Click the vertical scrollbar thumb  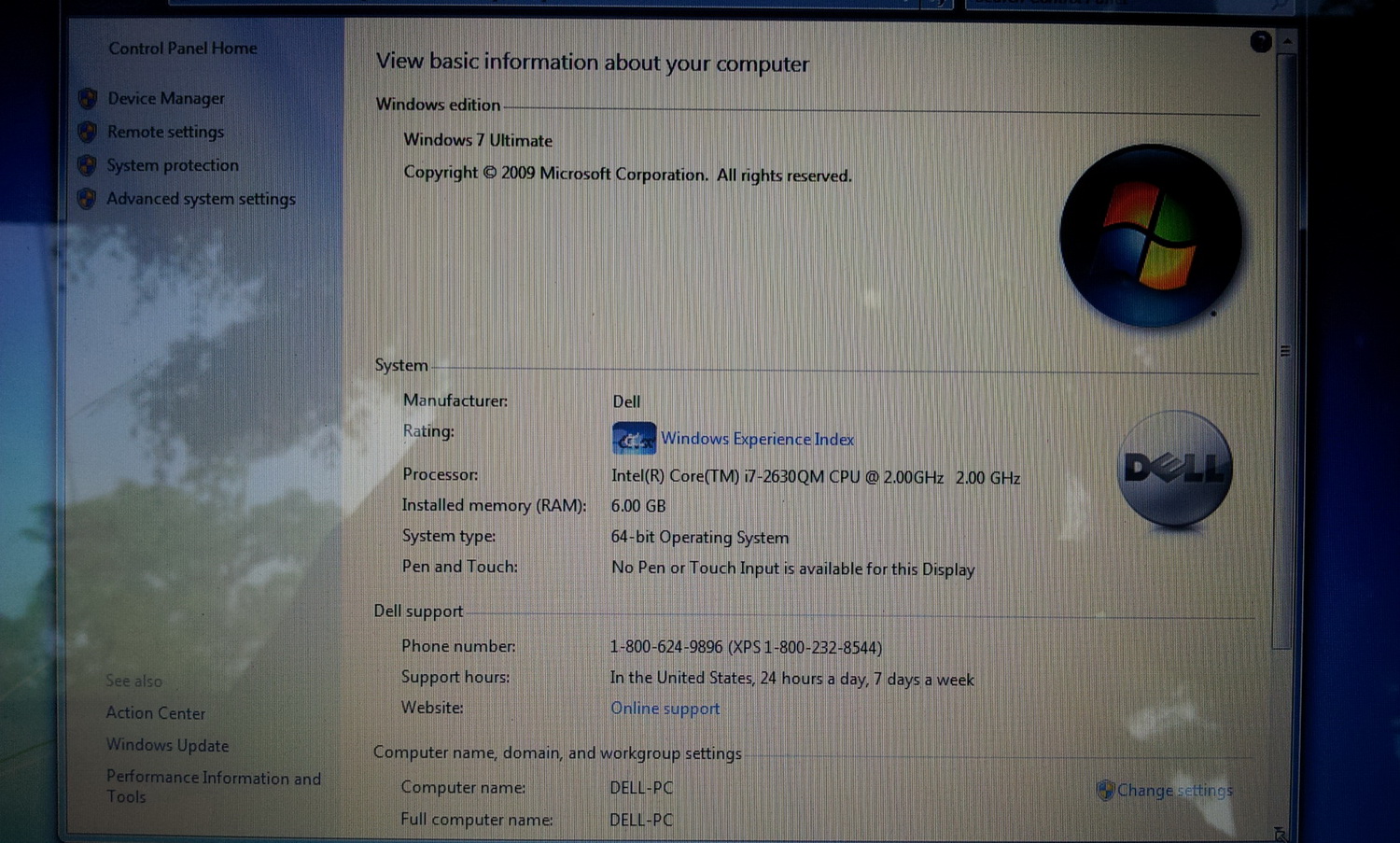(1285, 350)
